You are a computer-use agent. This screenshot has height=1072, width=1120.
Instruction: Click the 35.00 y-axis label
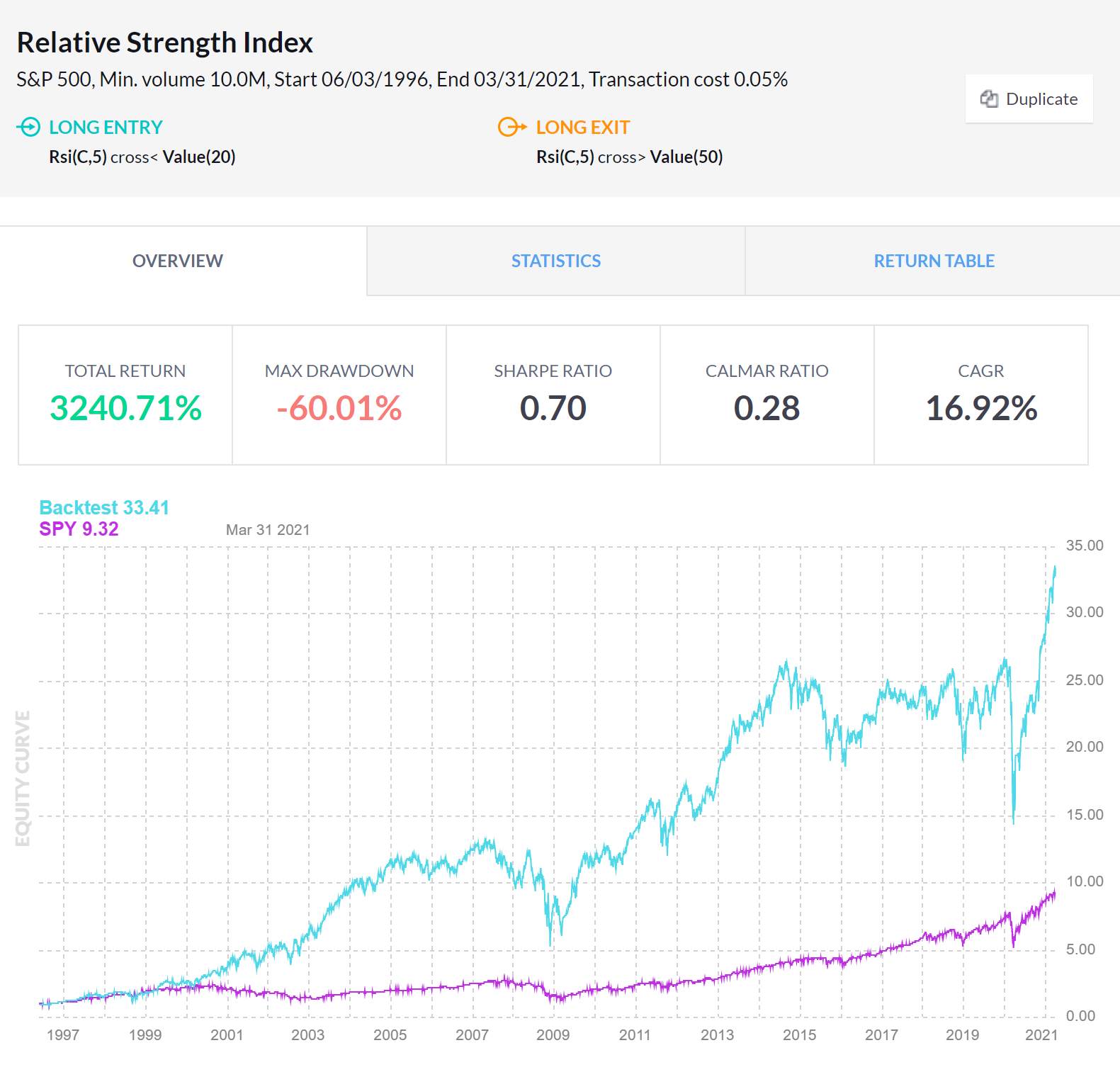[1085, 546]
